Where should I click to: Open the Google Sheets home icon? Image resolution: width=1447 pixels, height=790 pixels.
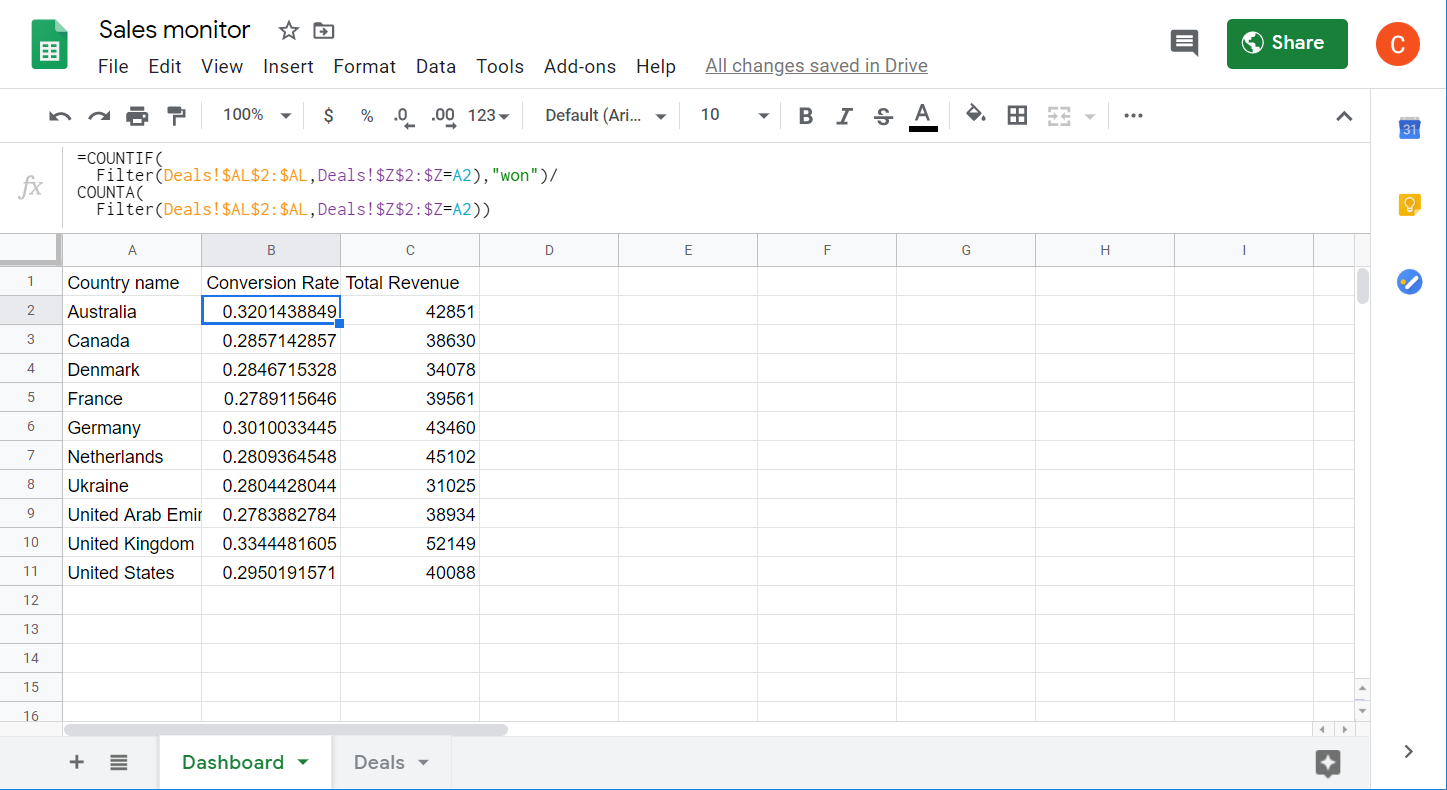click(x=50, y=46)
